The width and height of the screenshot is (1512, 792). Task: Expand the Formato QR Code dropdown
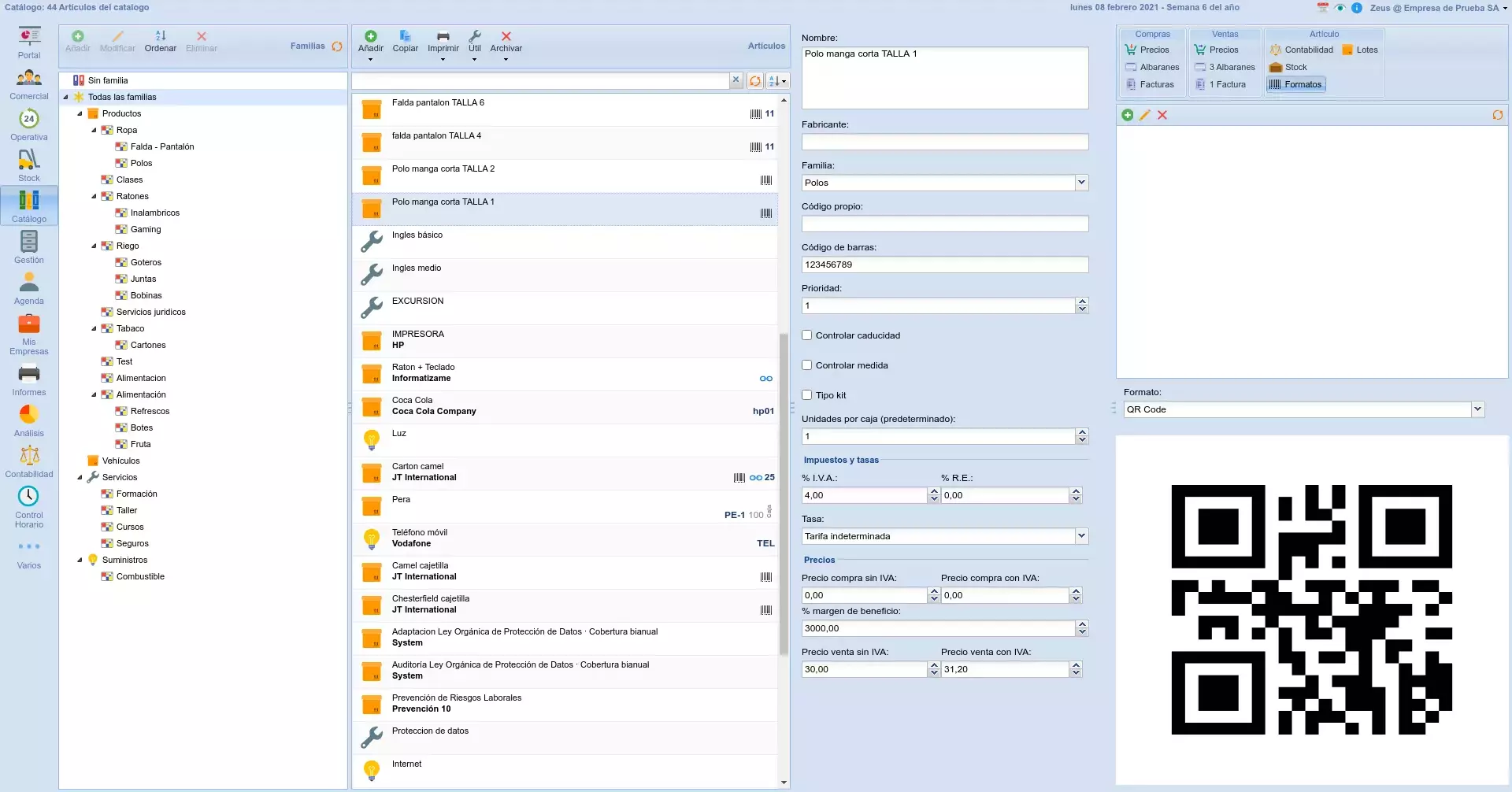[1477, 409]
